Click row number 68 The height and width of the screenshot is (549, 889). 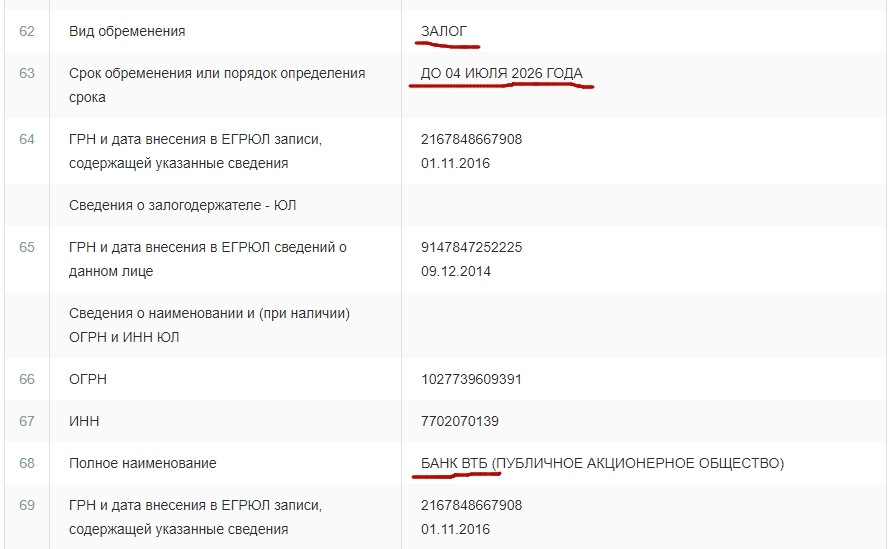click(x=27, y=463)
